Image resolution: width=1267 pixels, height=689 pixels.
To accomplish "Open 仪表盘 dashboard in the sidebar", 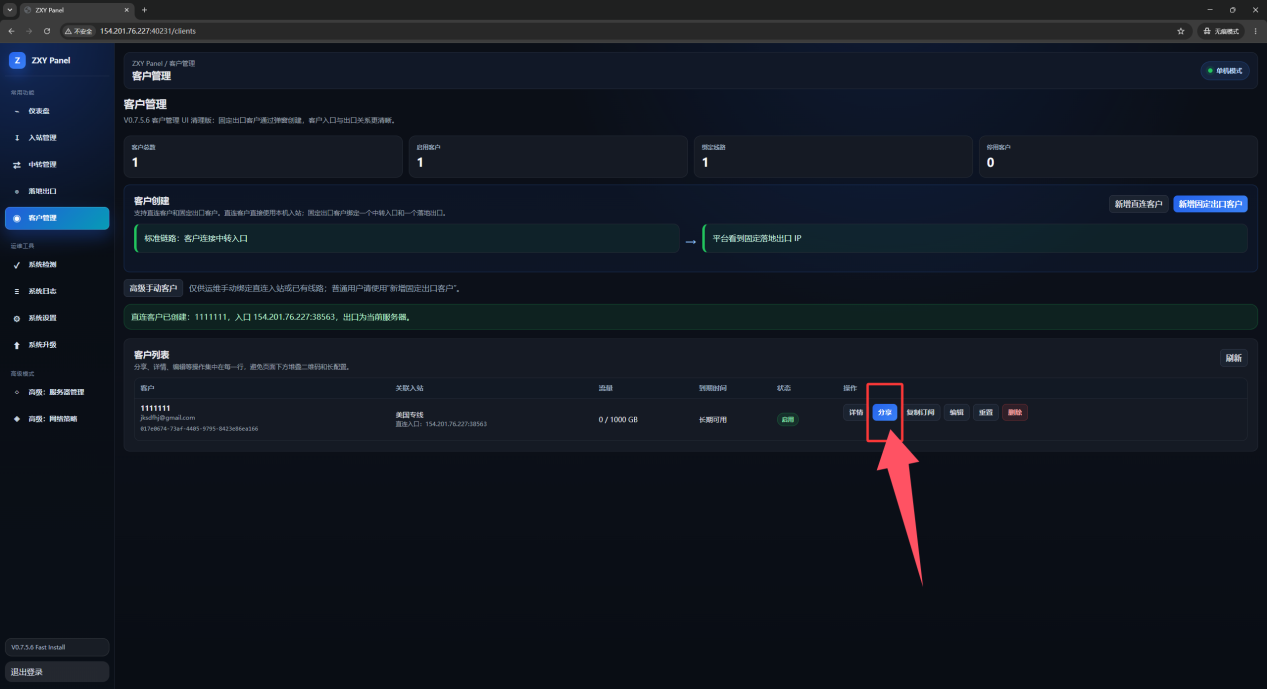I will [57, 111].
